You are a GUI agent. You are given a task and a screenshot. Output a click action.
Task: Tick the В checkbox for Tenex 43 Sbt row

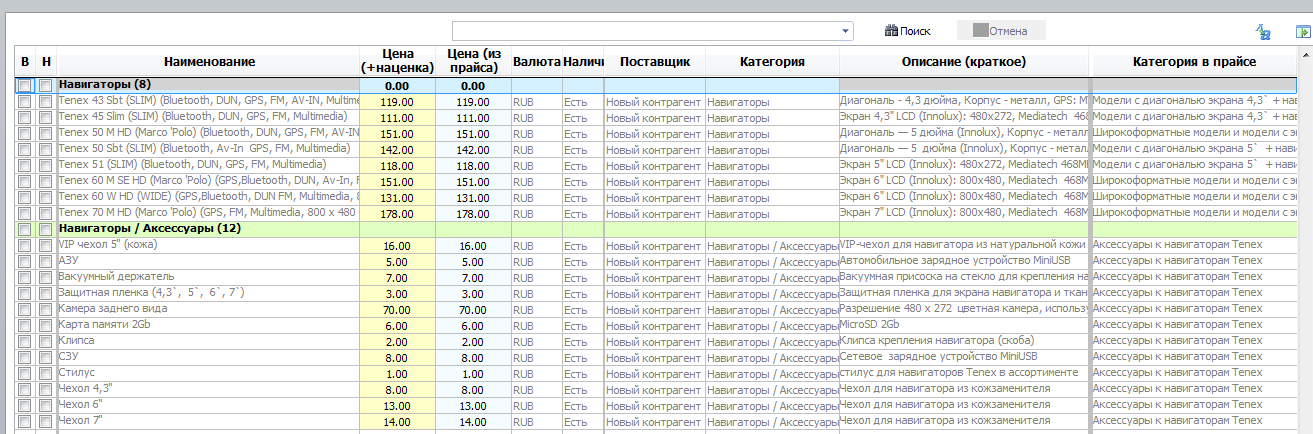click(24, 101)
